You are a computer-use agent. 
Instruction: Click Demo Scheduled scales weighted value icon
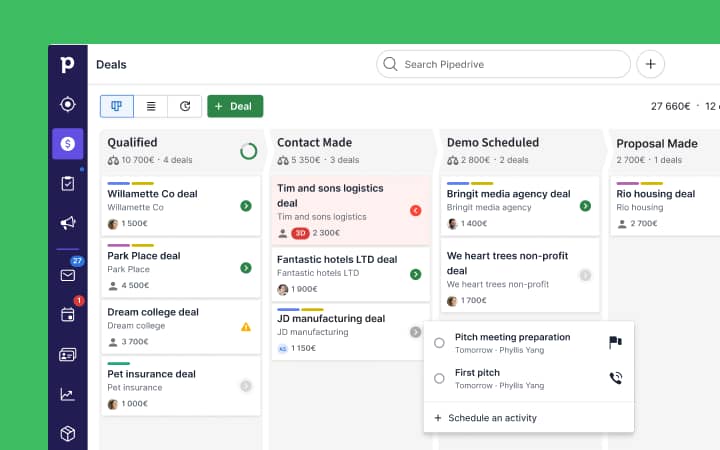click(453, 161)
